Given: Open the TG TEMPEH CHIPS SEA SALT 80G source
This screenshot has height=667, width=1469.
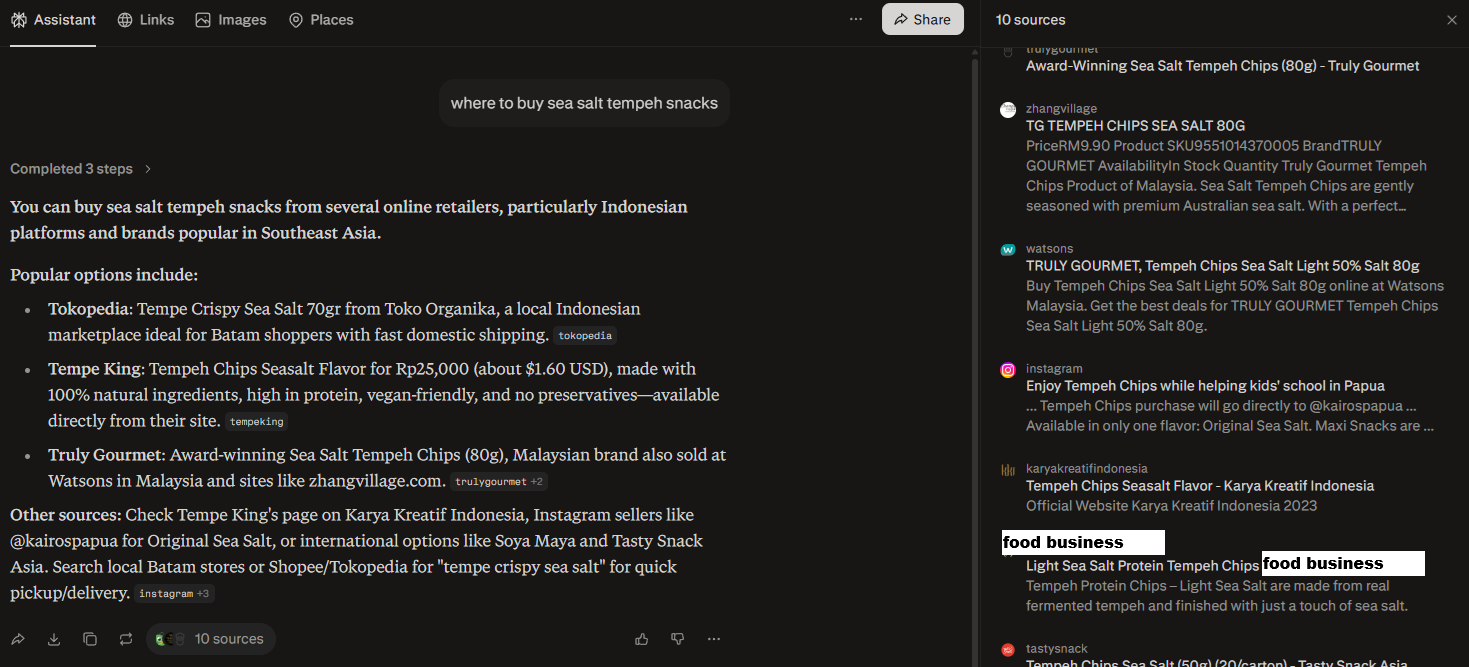Looking at the screenshot, I should tap(1135, 126).
